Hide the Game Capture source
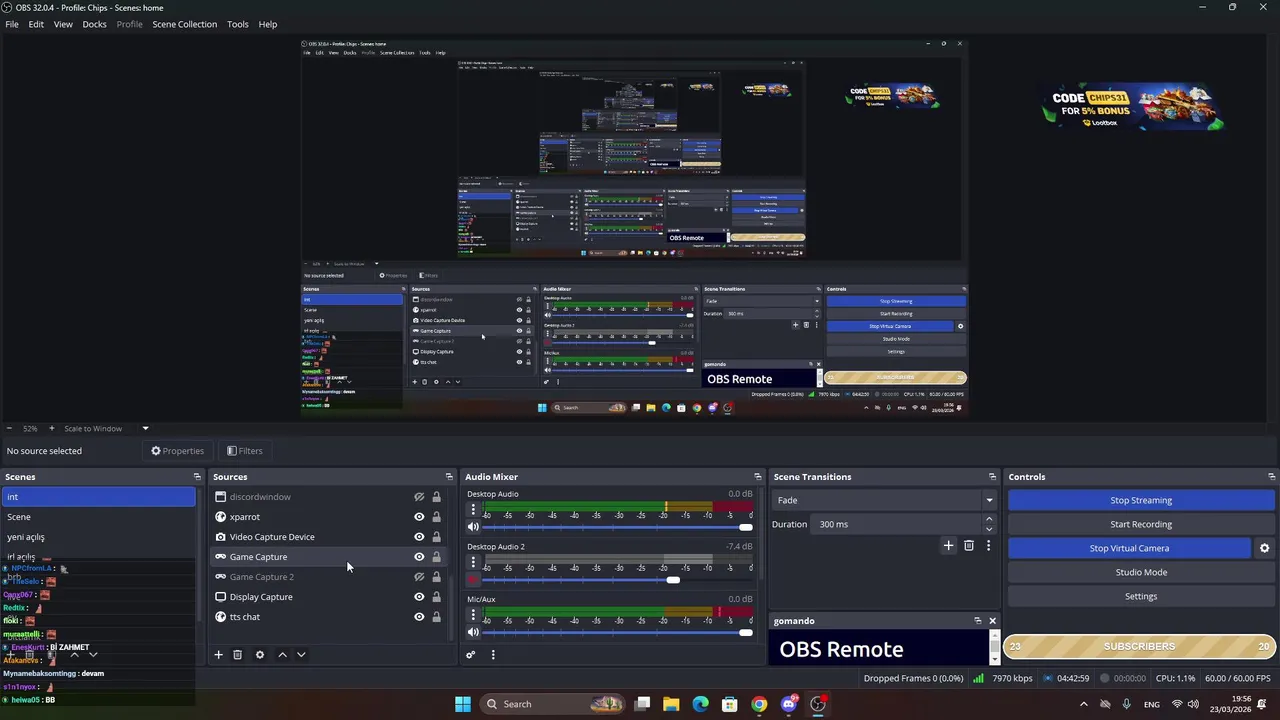Screen dimensions: 1280x720 (x=419, y=557)
